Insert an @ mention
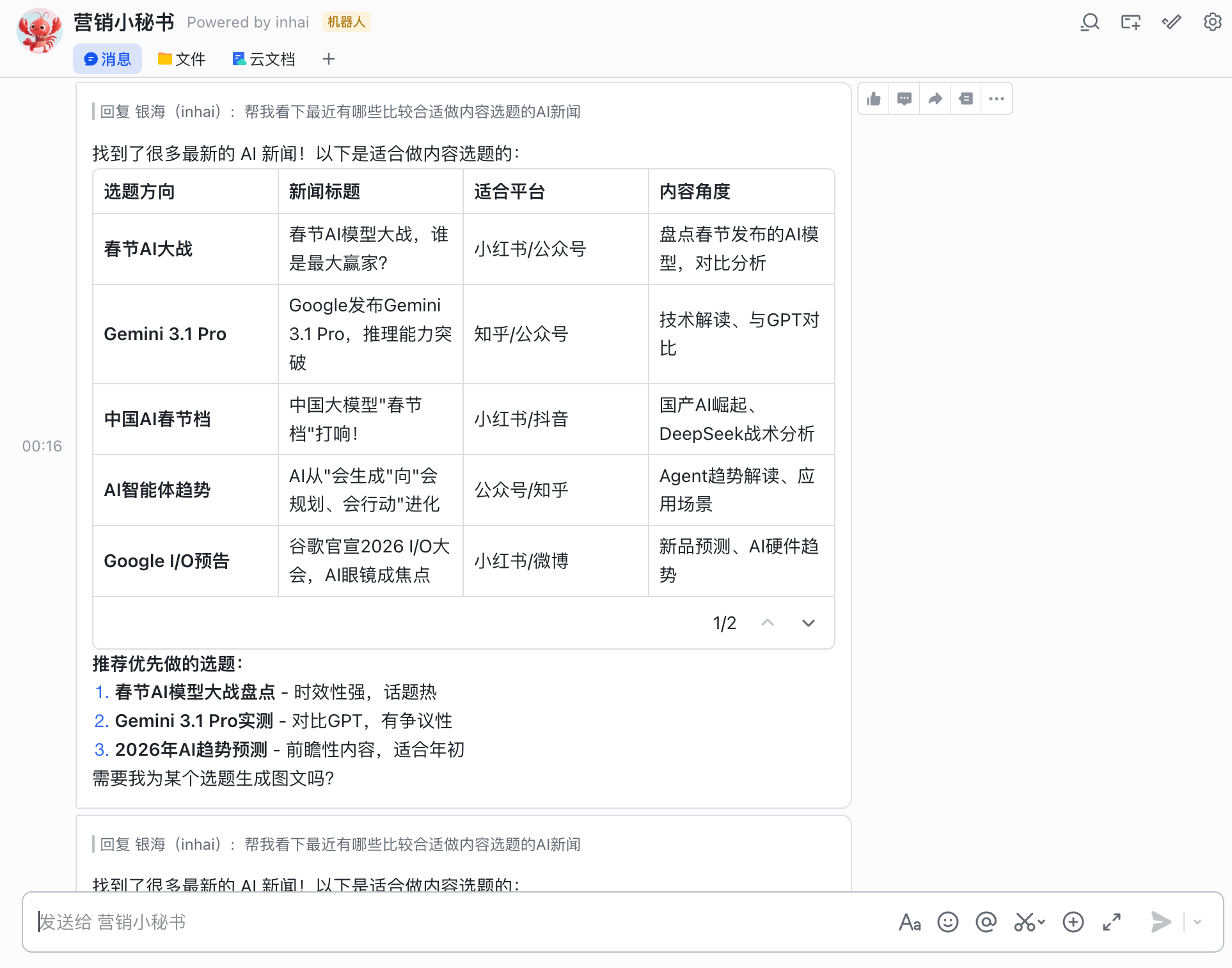The width and height of the screenshot is (1232, 968). pos(986,922)
